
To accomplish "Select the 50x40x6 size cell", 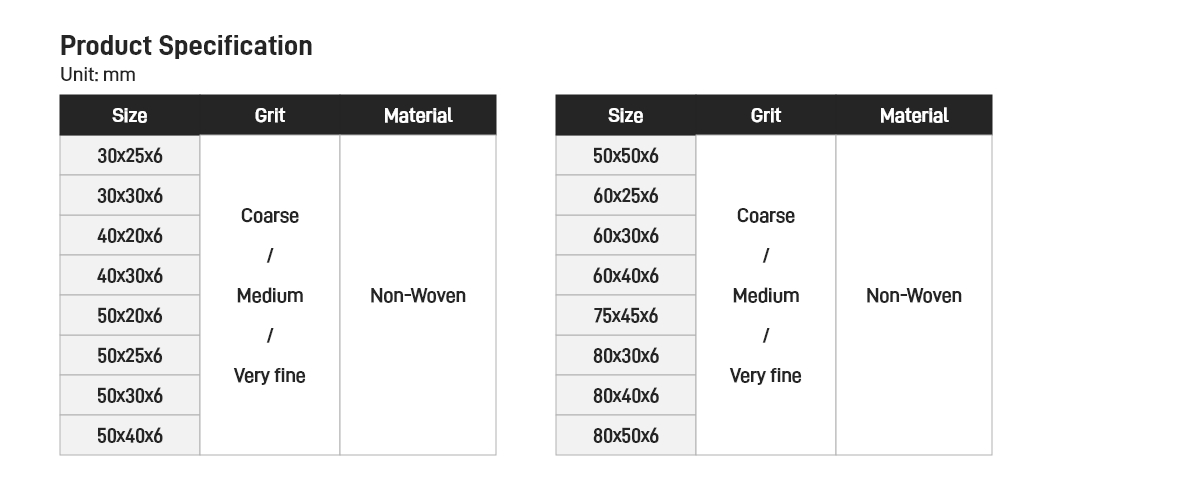I will (x=130, y=436).
